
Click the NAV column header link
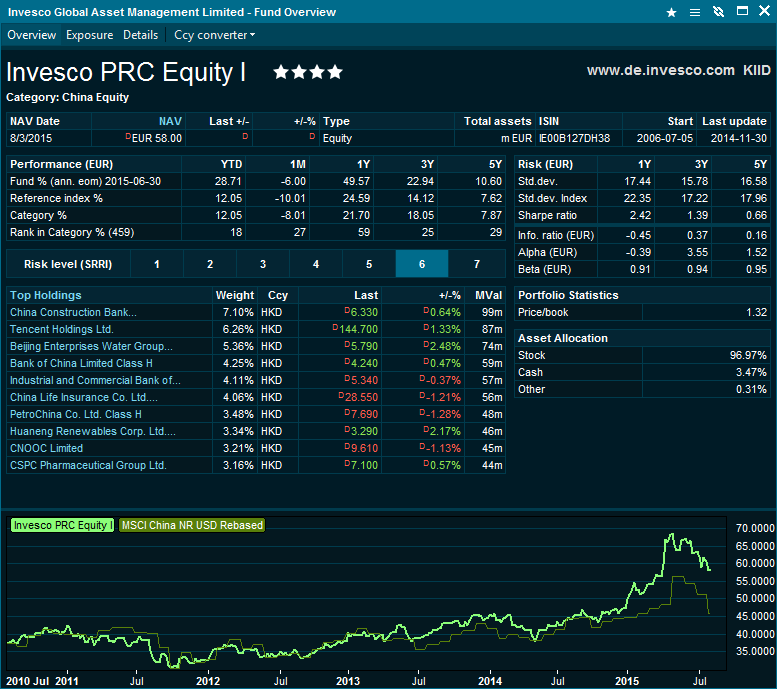point(170,121)
